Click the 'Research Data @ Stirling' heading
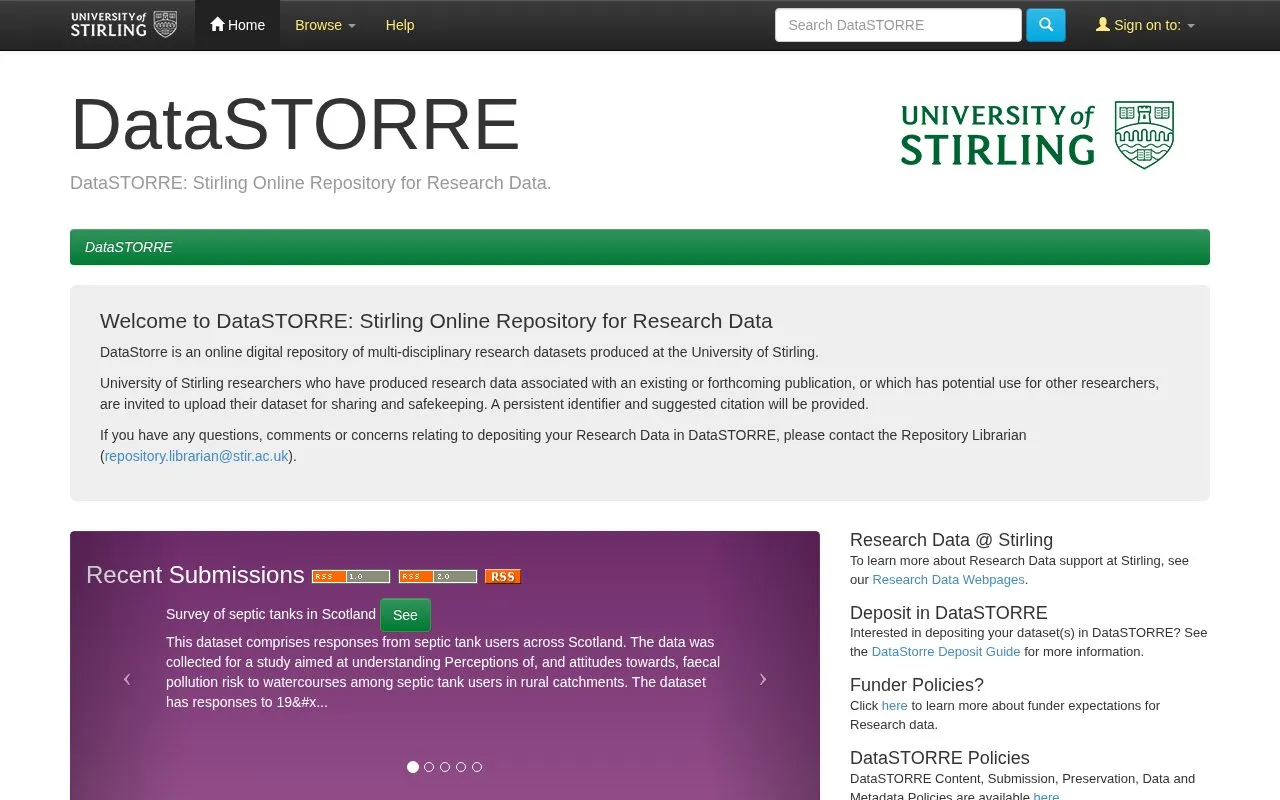Viewport: 1280px width, 800px height. [951, 540]
